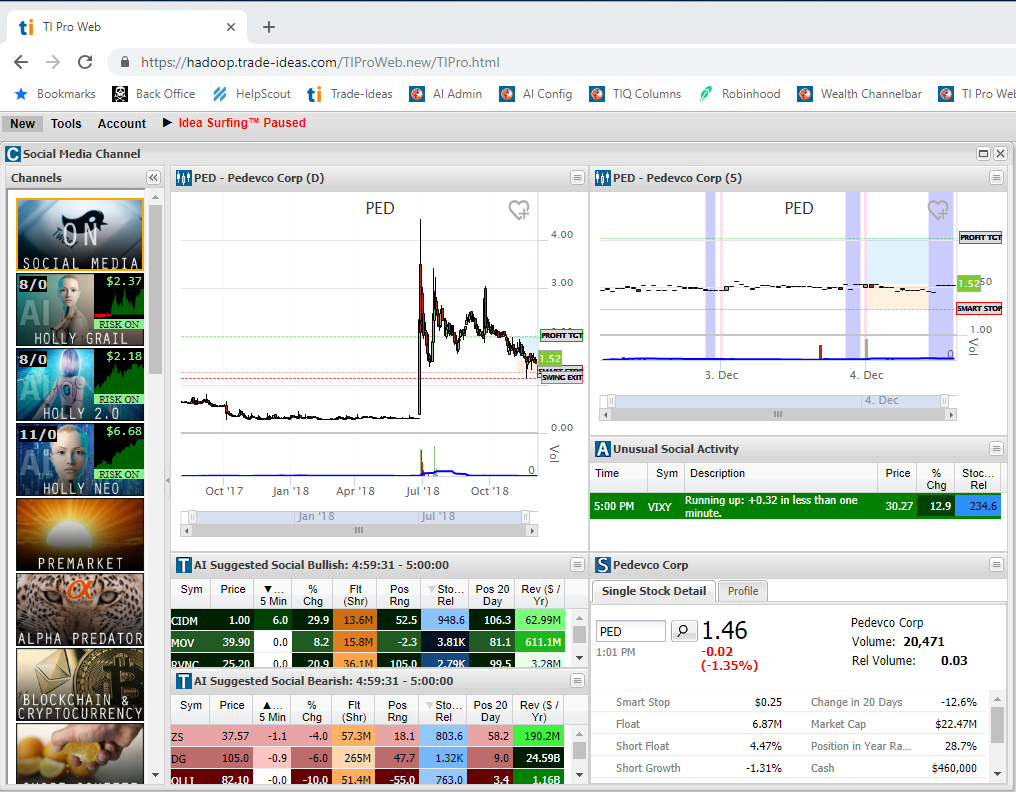Viewport: 1016px width, 792px height.
Task: Open the Back Office bookmark
Action: click(x=154, y=94)
